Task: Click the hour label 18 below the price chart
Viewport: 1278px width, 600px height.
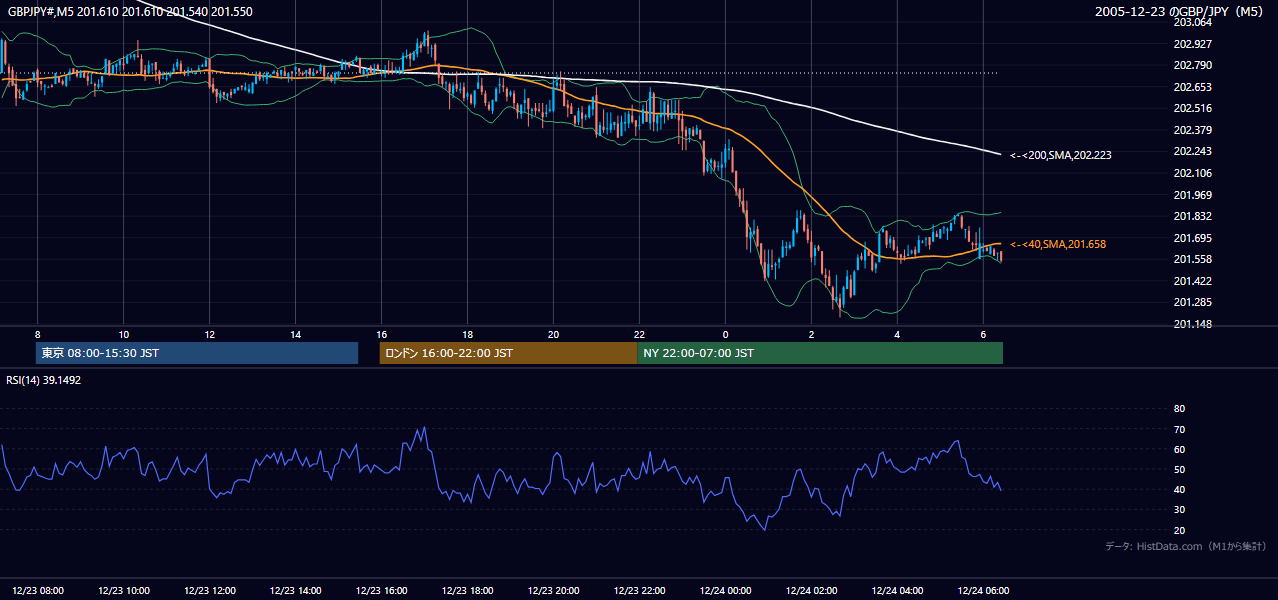Action: click(467, 334)
